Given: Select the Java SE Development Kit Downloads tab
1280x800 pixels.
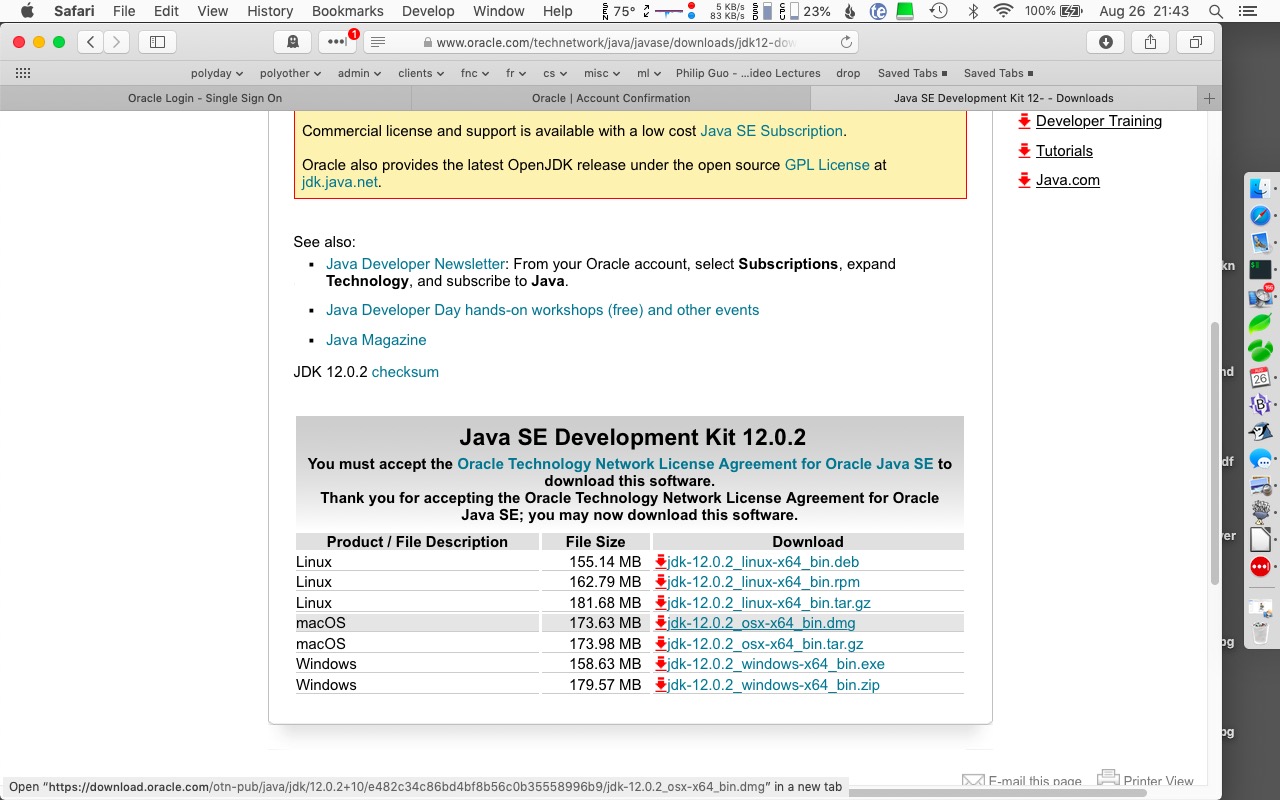Looking at the screenshot, I should (x=1004, y=98).
